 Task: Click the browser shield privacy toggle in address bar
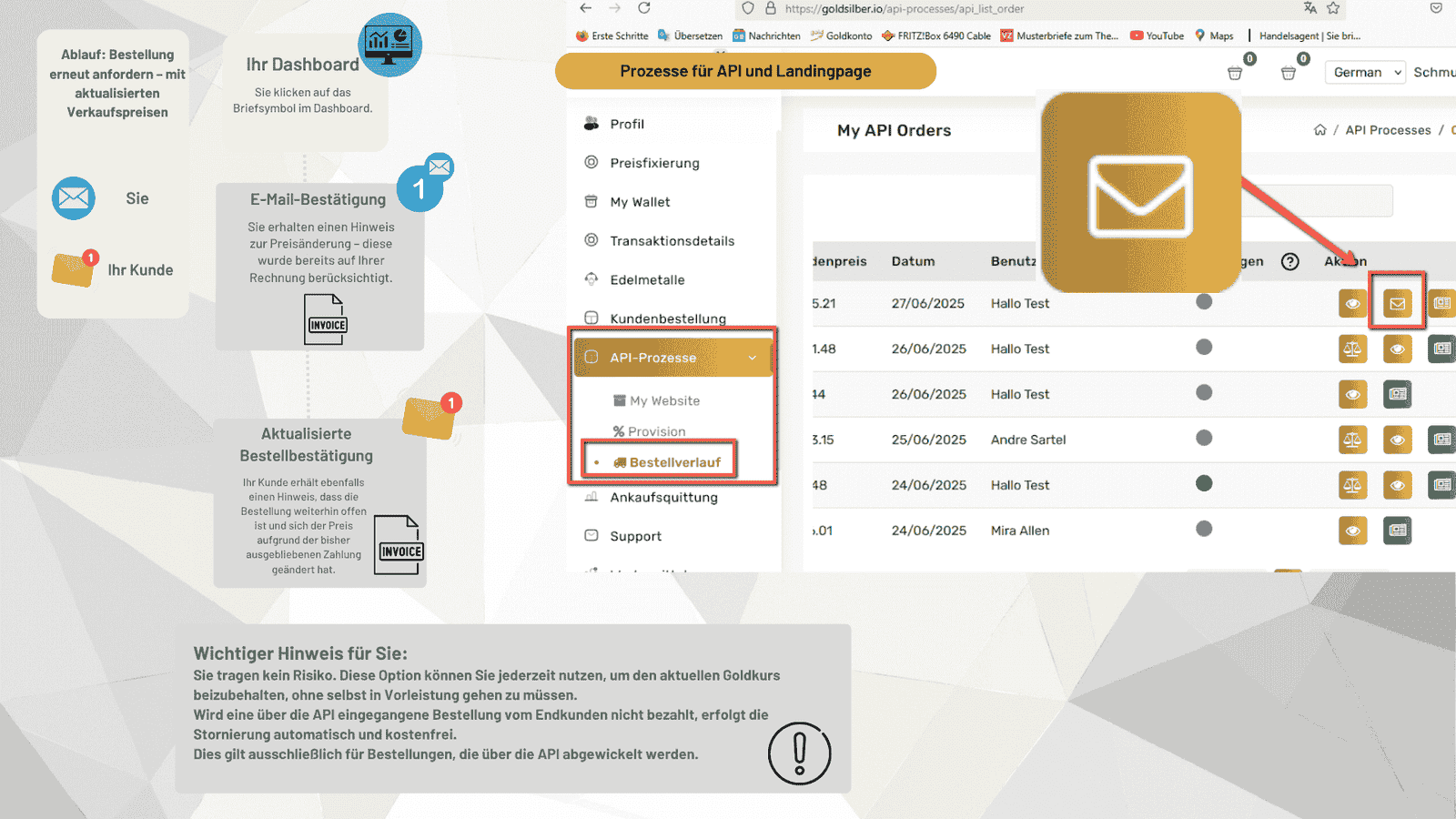[x=746, y=9]
